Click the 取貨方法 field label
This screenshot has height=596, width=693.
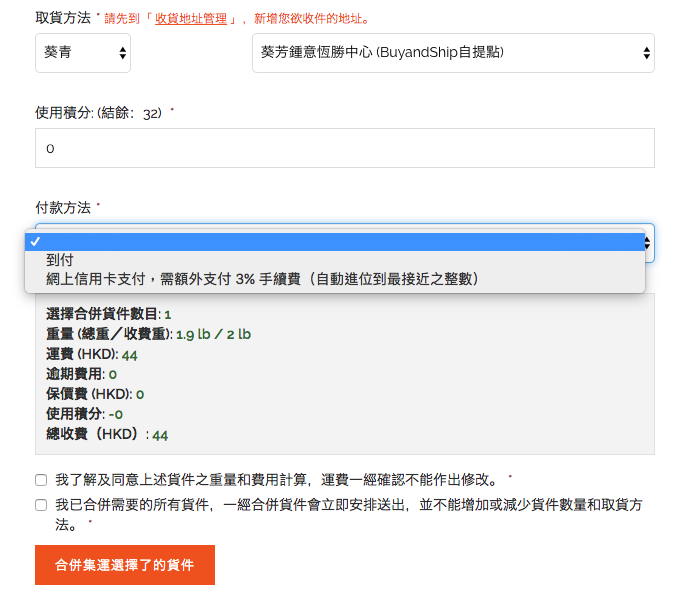[63, 18]
